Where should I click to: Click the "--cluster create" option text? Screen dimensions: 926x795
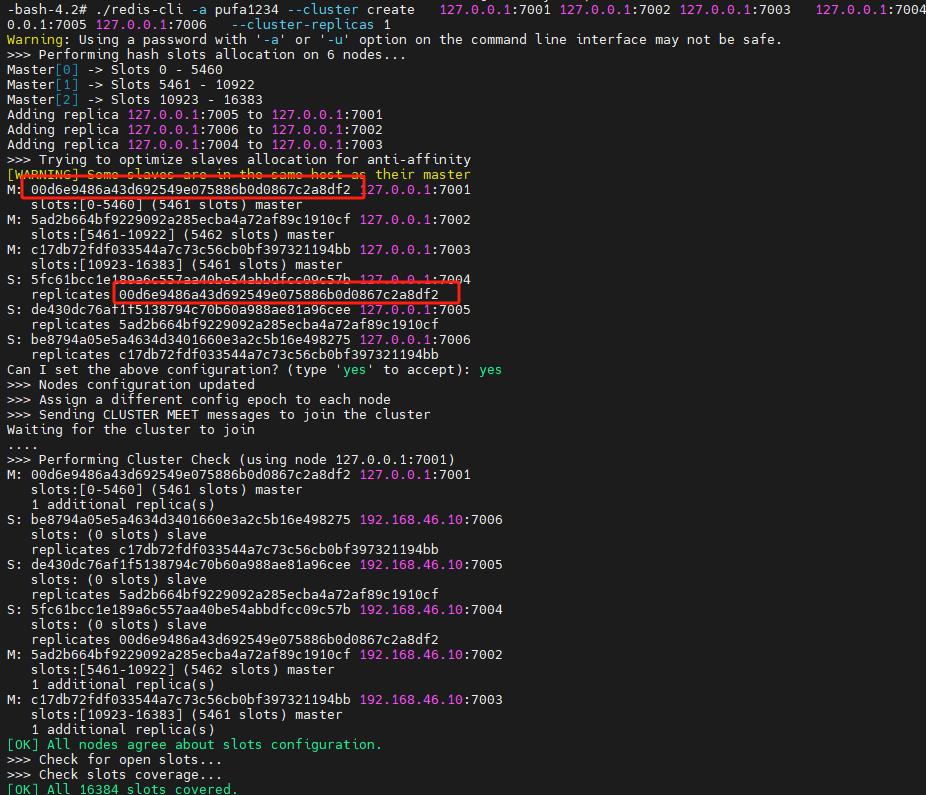351,9
